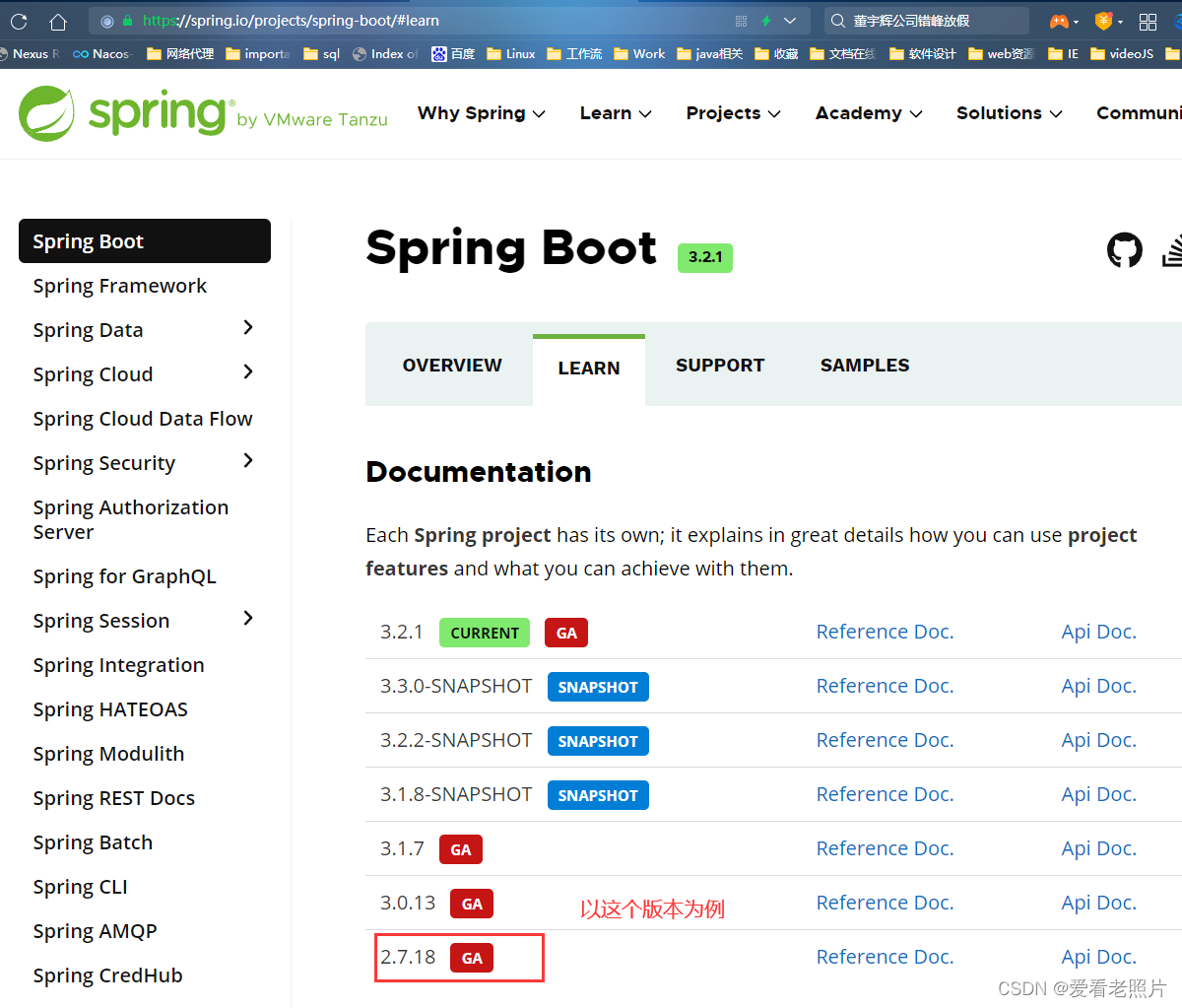Screen dimensions: 1182x1008
Task: Expand Spring Security submenu chevron
Action: (248, 461)
